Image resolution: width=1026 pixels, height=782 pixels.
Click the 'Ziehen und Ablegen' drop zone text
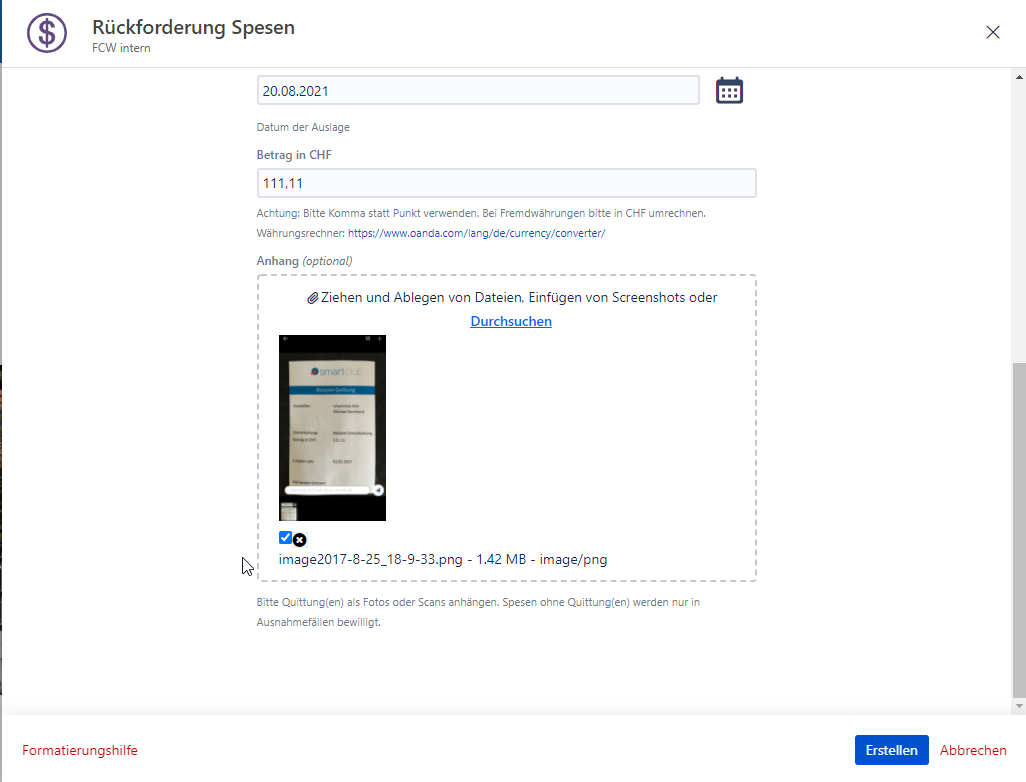click(518, 298)
